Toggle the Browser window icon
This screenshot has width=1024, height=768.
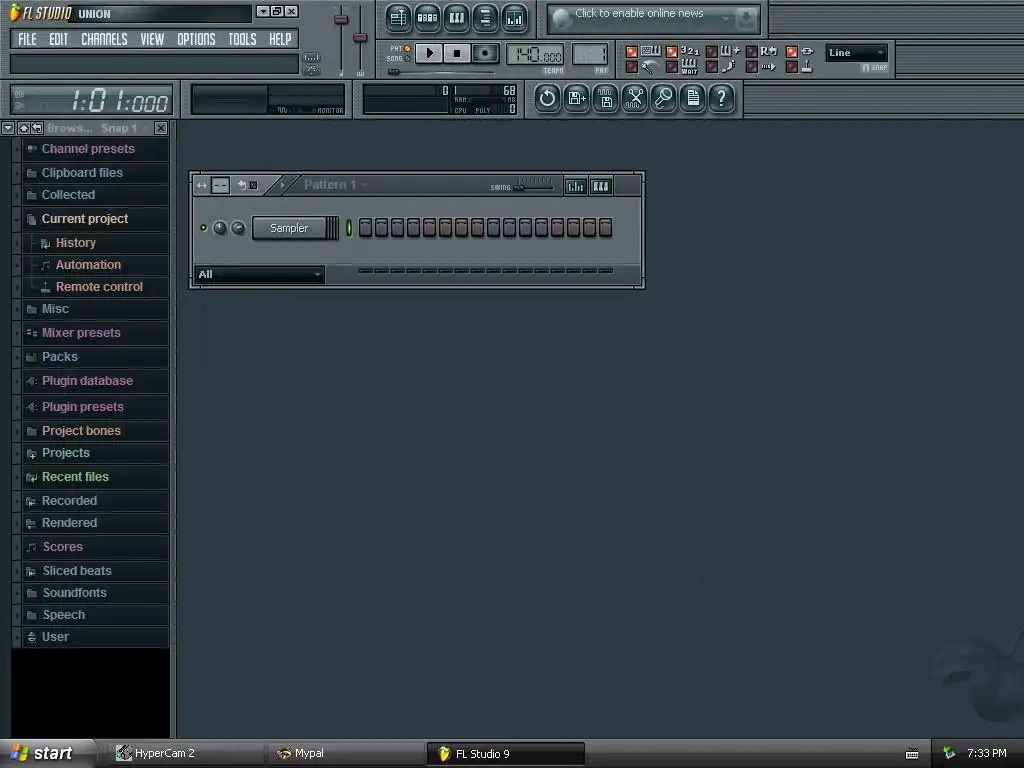pos(485,18)
